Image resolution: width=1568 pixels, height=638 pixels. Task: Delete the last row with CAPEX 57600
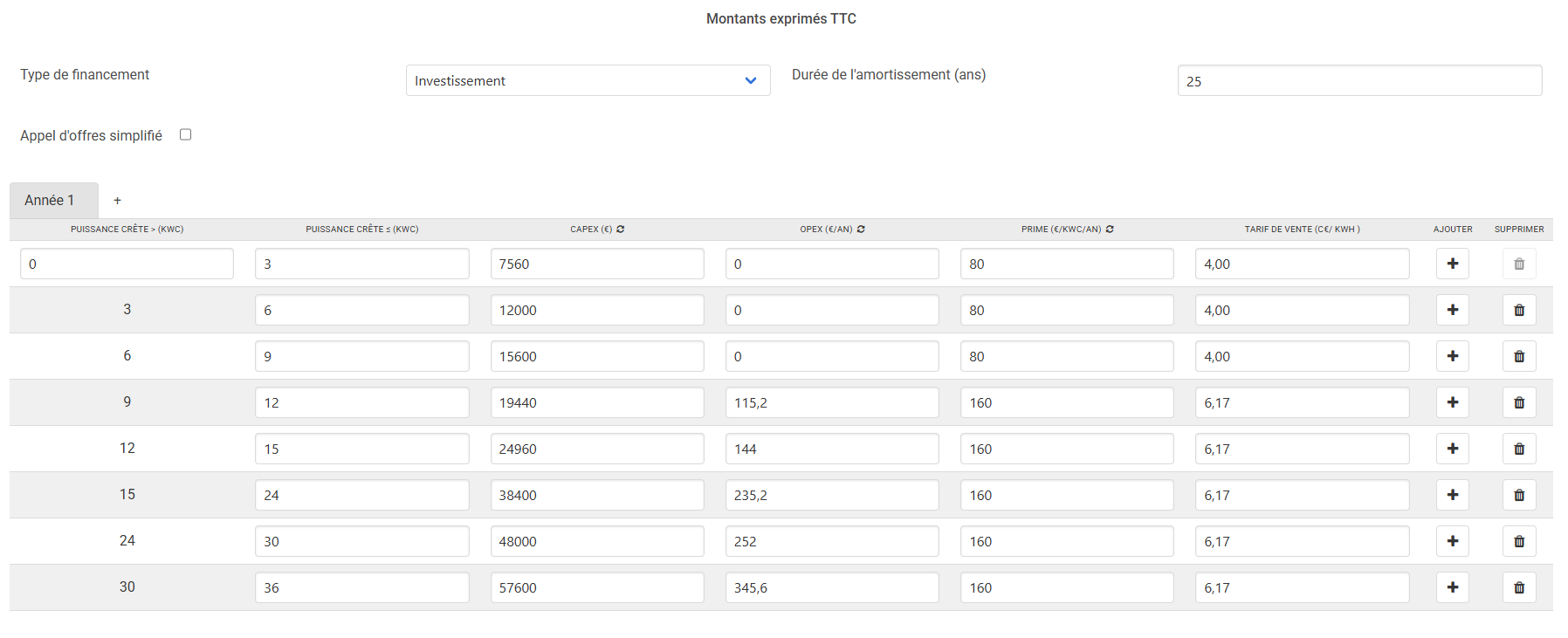pyautogui.click(x=1518, y=587)
